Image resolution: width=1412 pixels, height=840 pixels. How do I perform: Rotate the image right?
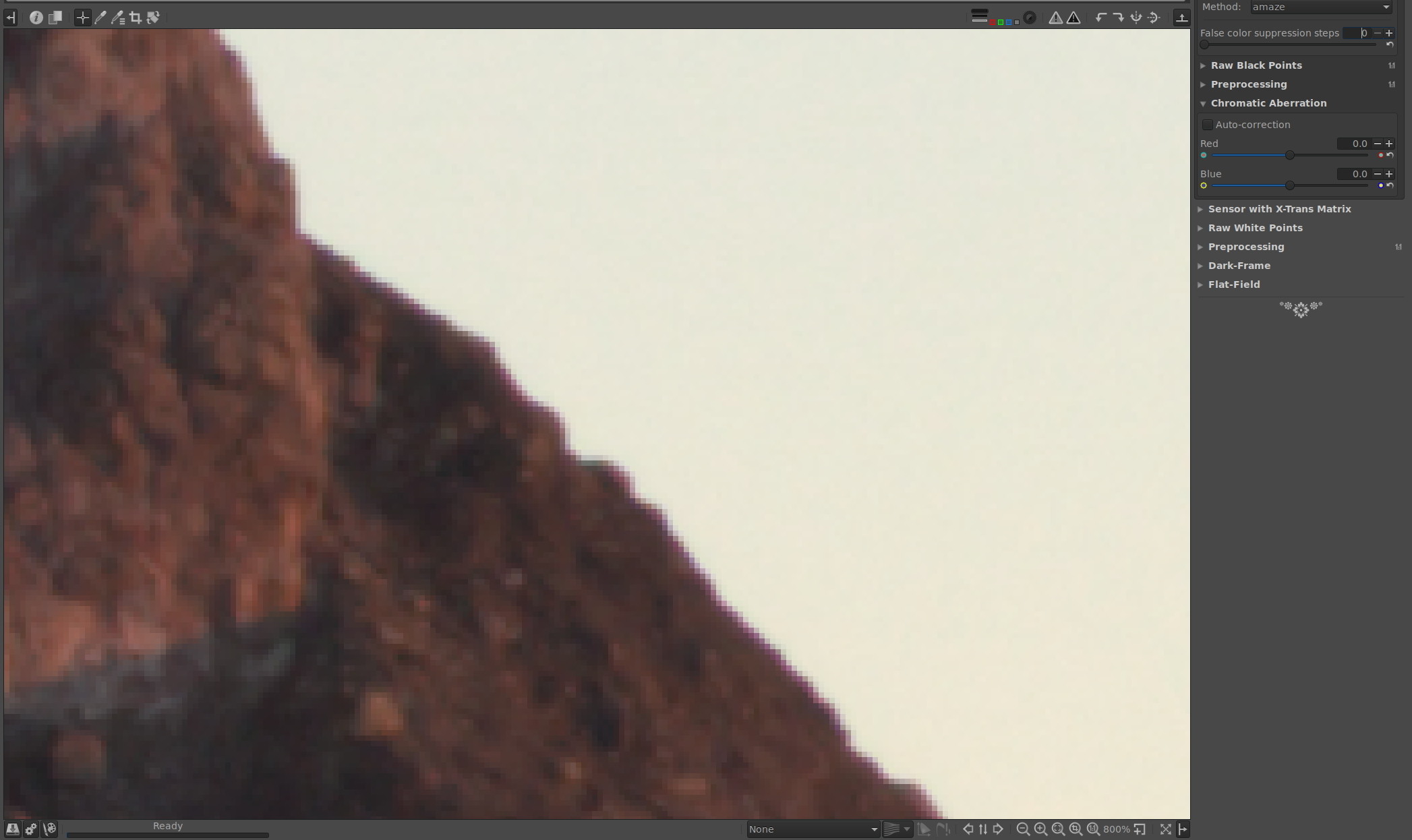point(1119,18)
